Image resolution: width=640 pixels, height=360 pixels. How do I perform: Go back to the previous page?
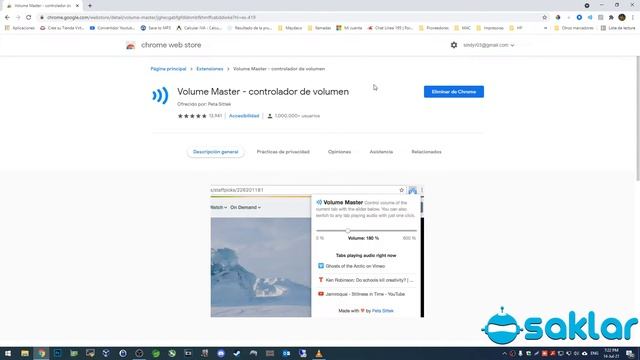7,17
